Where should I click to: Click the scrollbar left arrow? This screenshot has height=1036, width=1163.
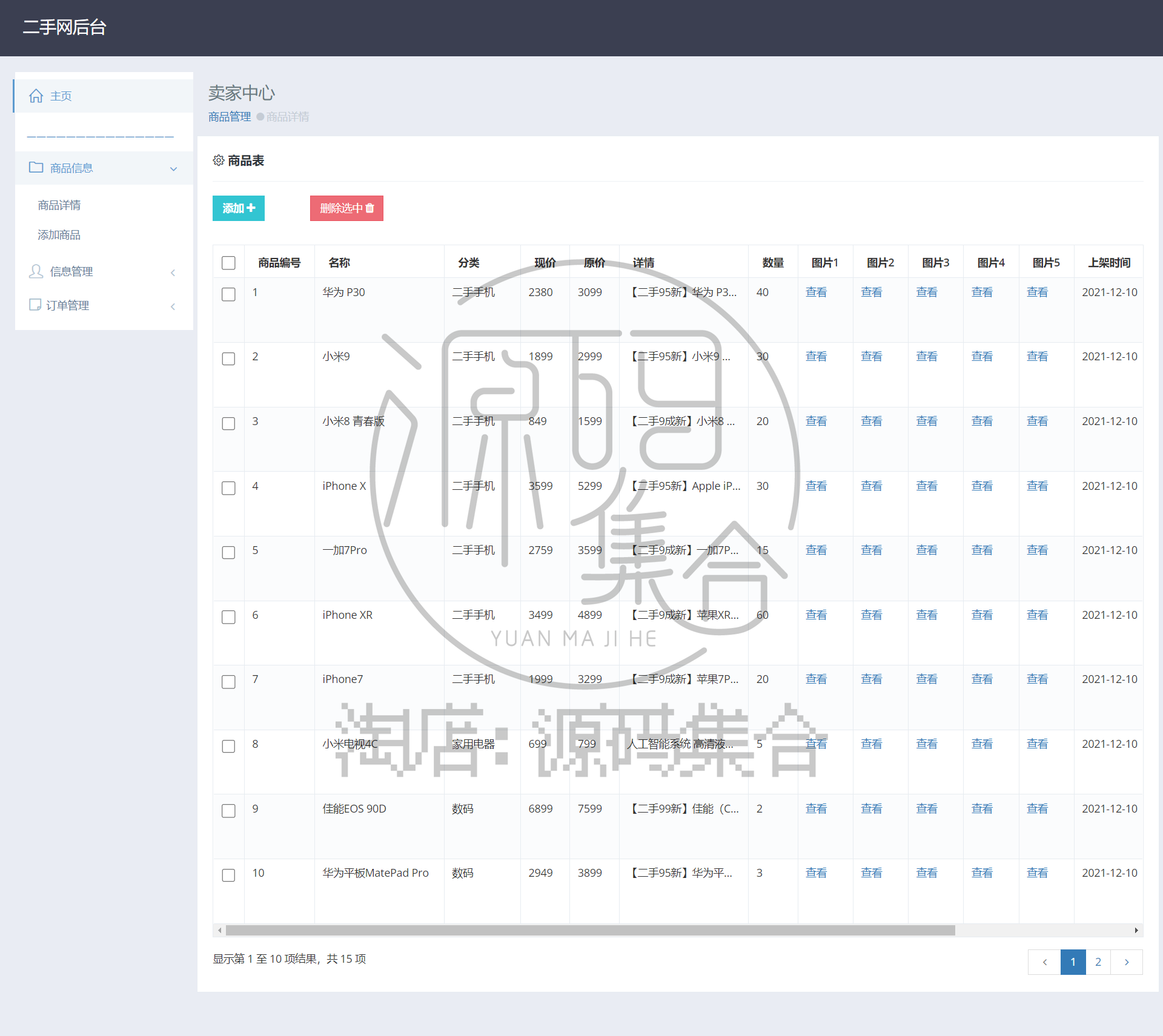[x=219, y=930]
